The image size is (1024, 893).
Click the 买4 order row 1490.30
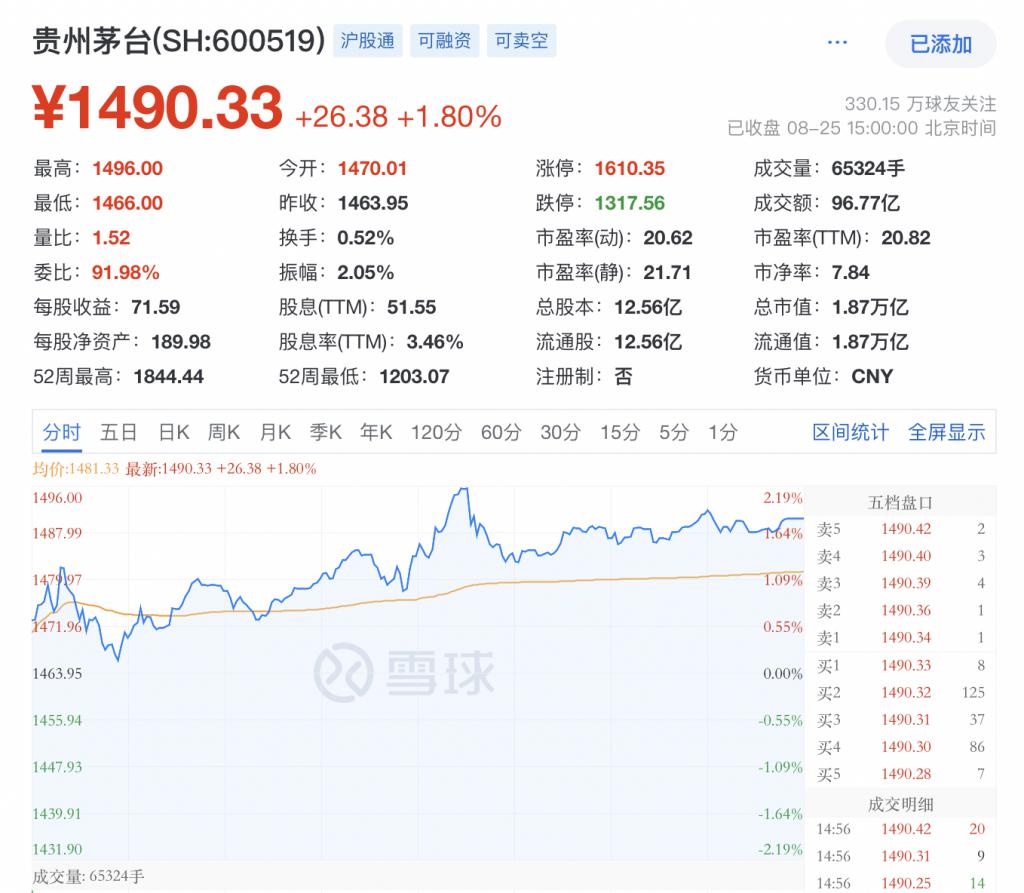click(x=901, y=747)
